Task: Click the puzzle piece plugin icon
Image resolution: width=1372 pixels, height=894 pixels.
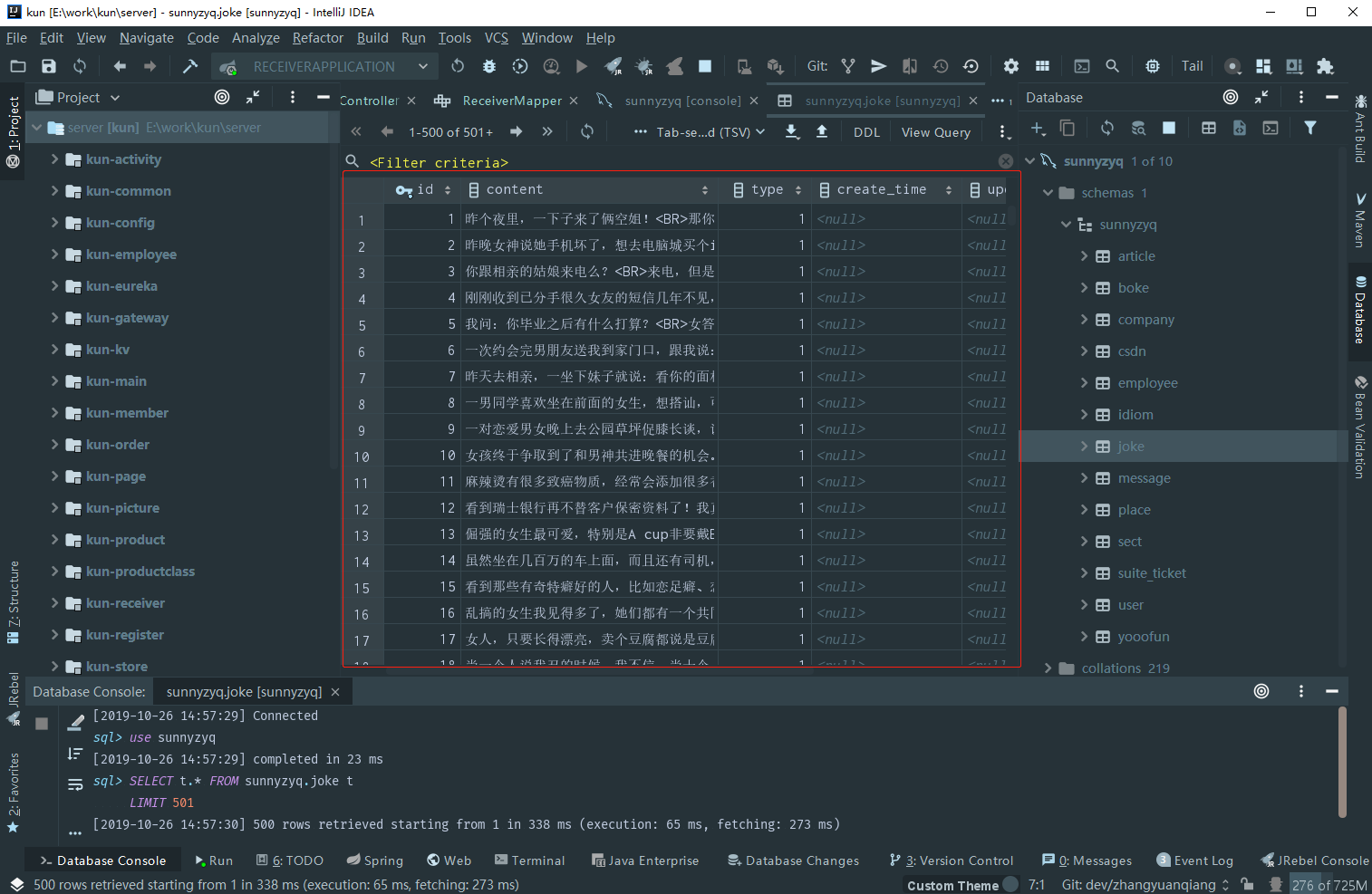Action: [x=1325, y=66]
